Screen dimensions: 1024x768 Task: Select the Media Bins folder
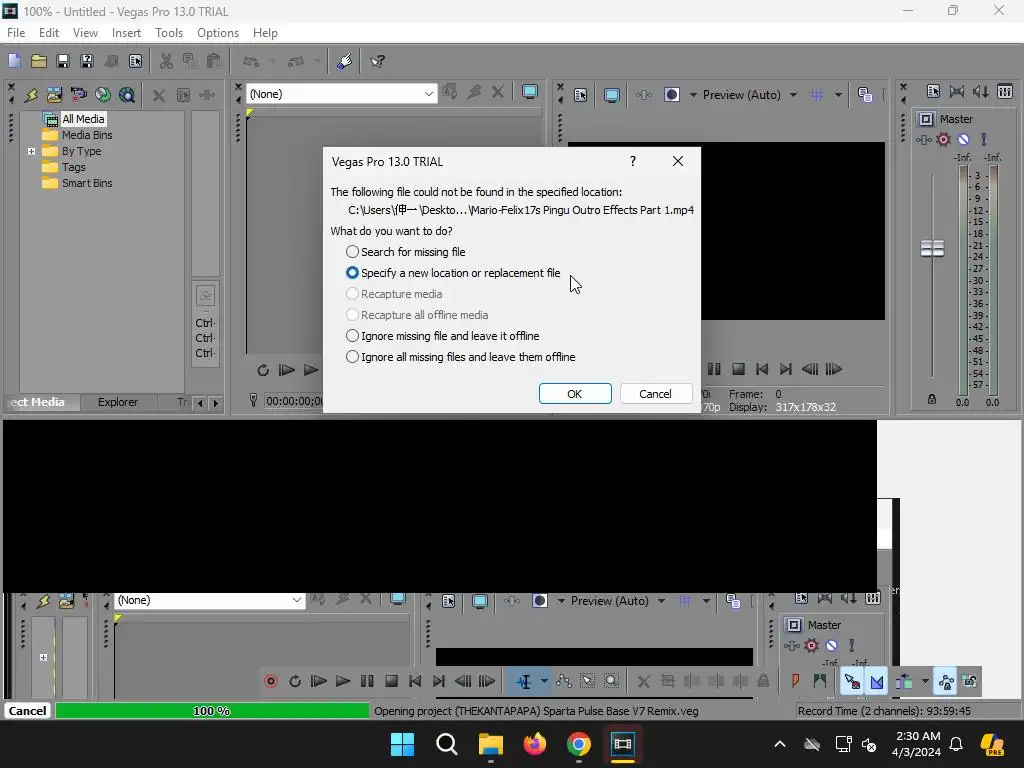click(86, 135)
